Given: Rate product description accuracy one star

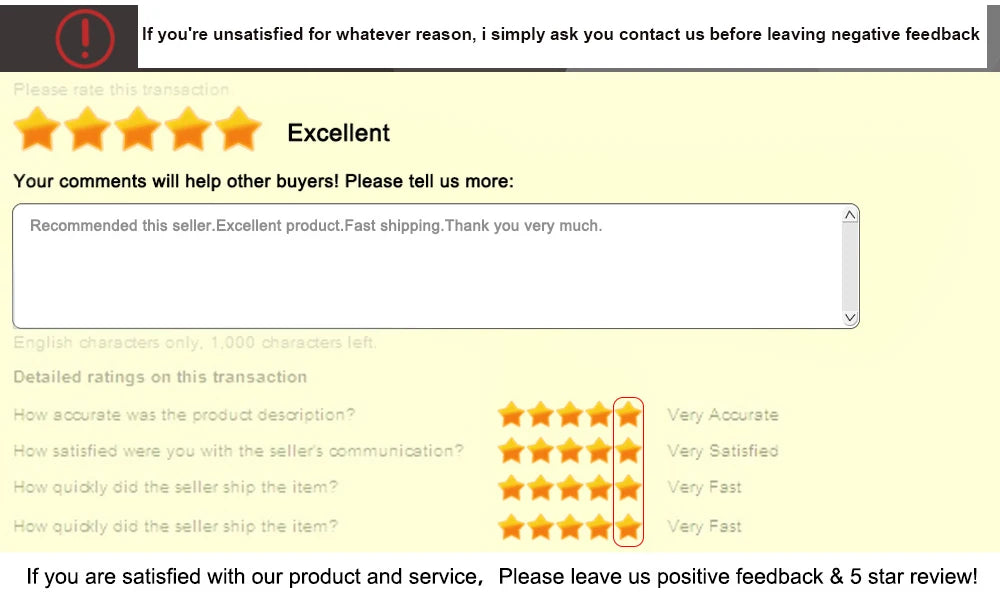Looking at the screenshot, I should 511,414.
